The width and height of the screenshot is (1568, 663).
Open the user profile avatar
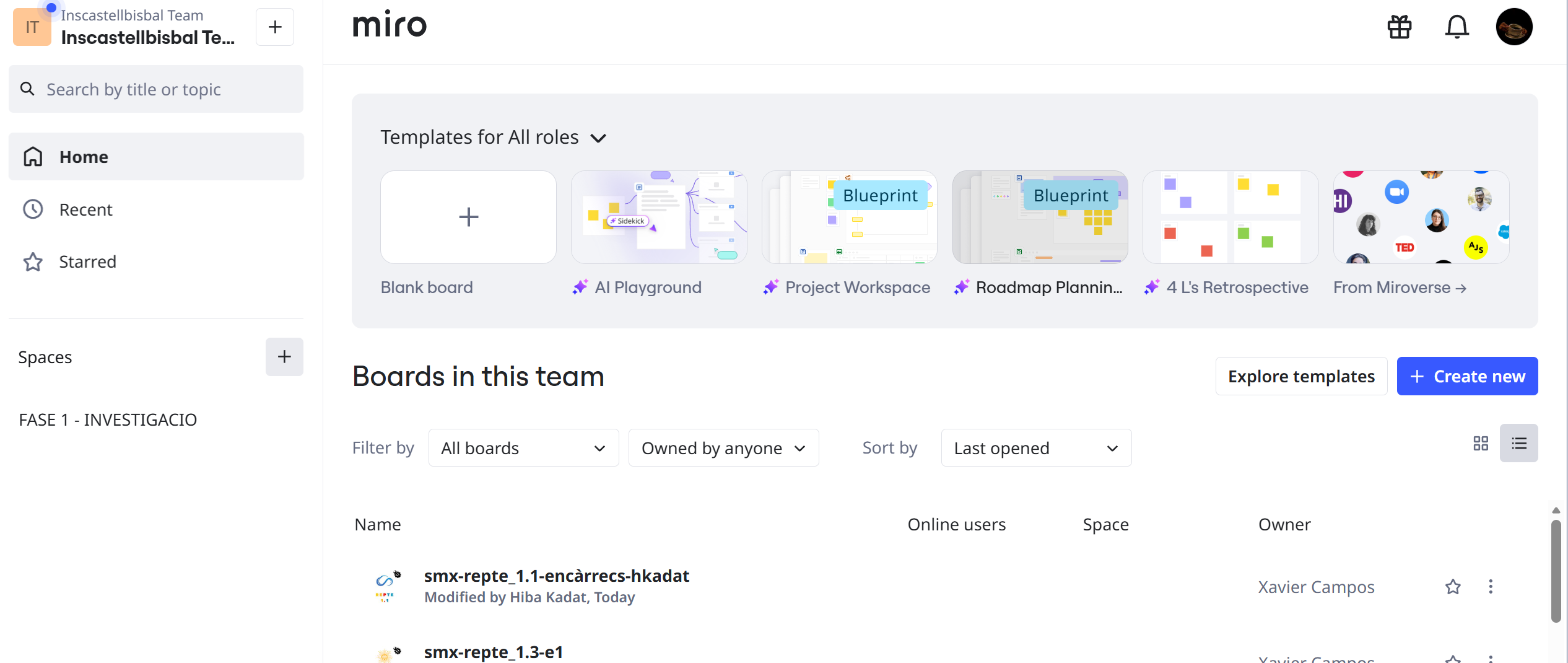tap(1514, 27)
